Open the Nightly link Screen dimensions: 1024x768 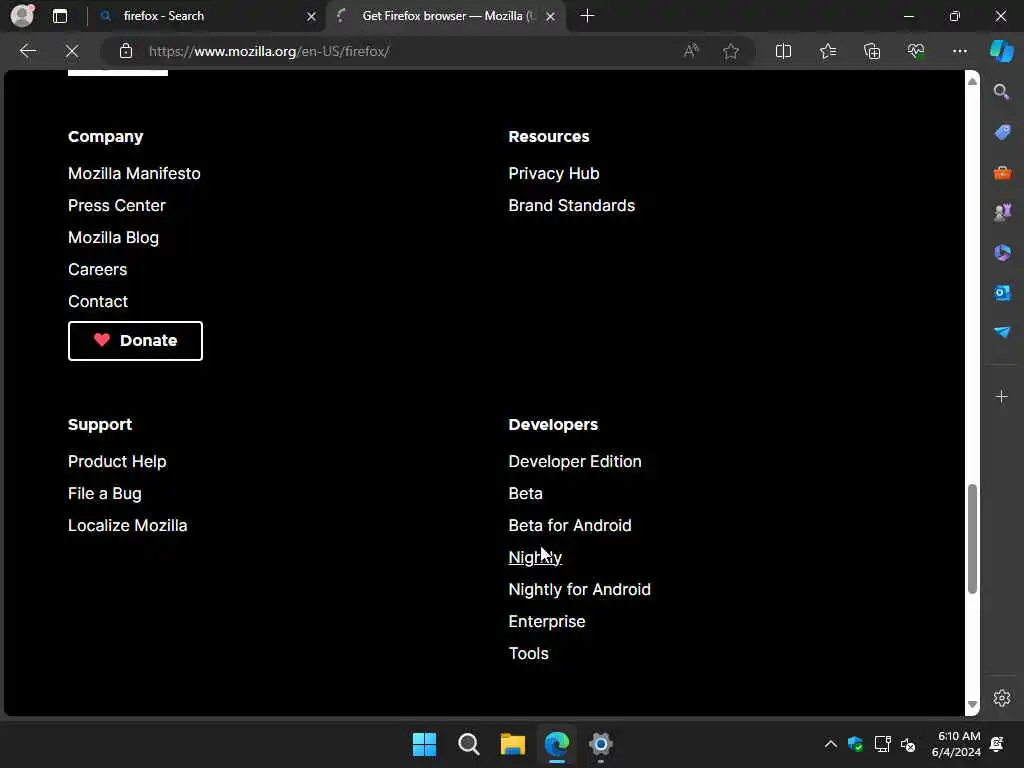(535, 557)
